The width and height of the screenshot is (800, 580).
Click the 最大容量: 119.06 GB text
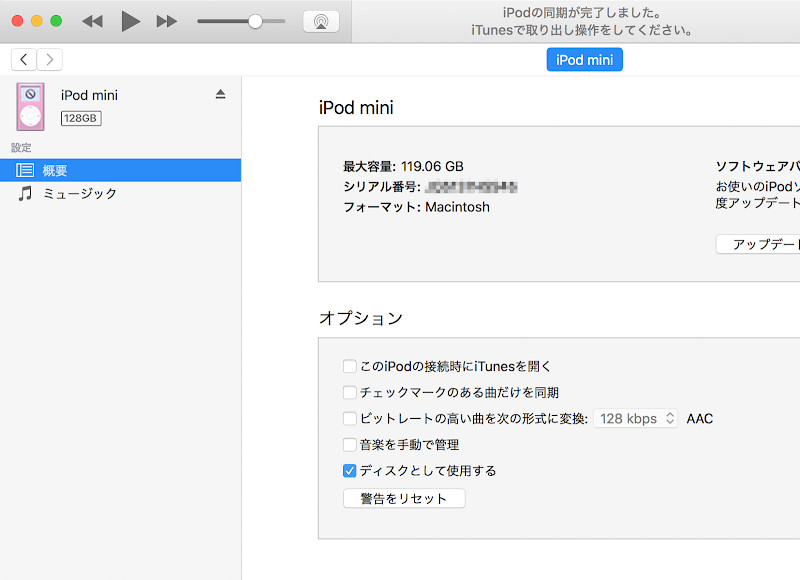tap(403, 166)
